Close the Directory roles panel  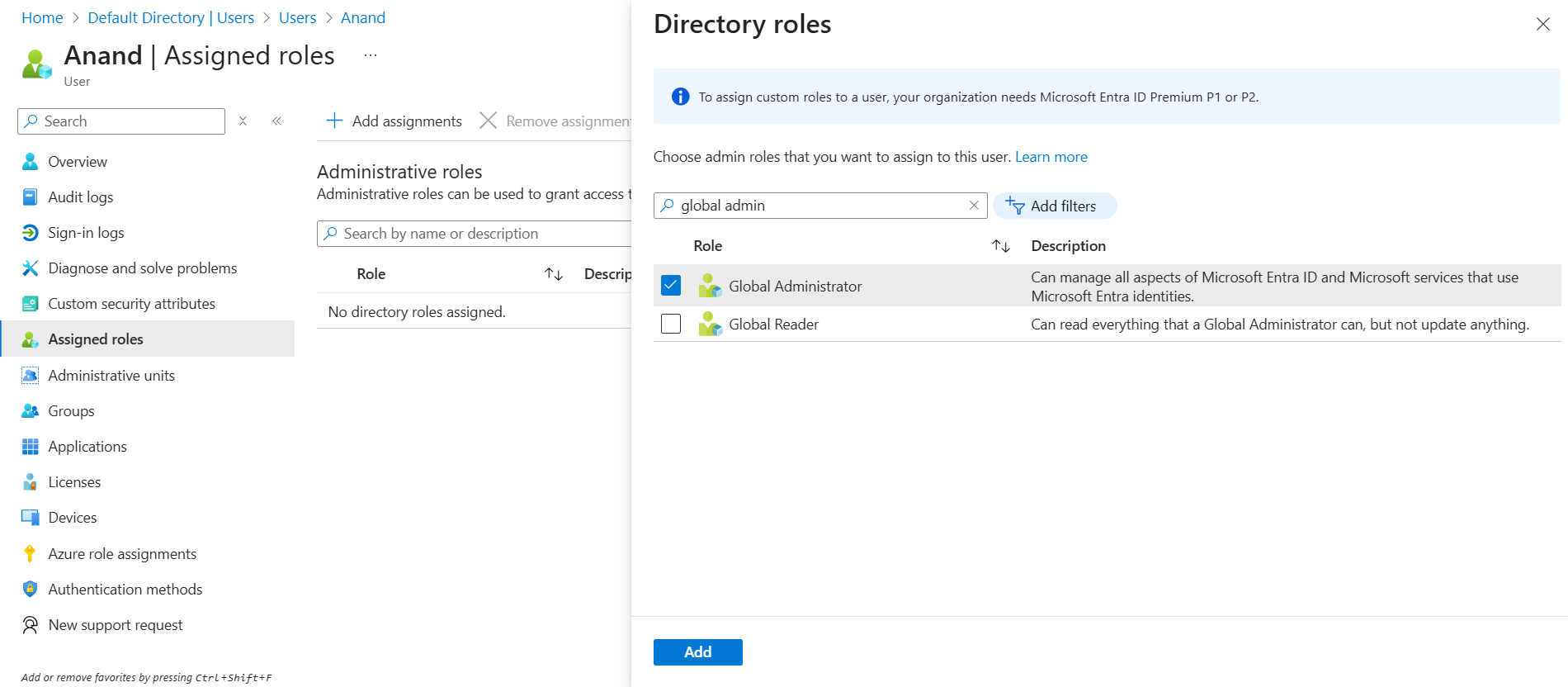[x=1543, y=24]
